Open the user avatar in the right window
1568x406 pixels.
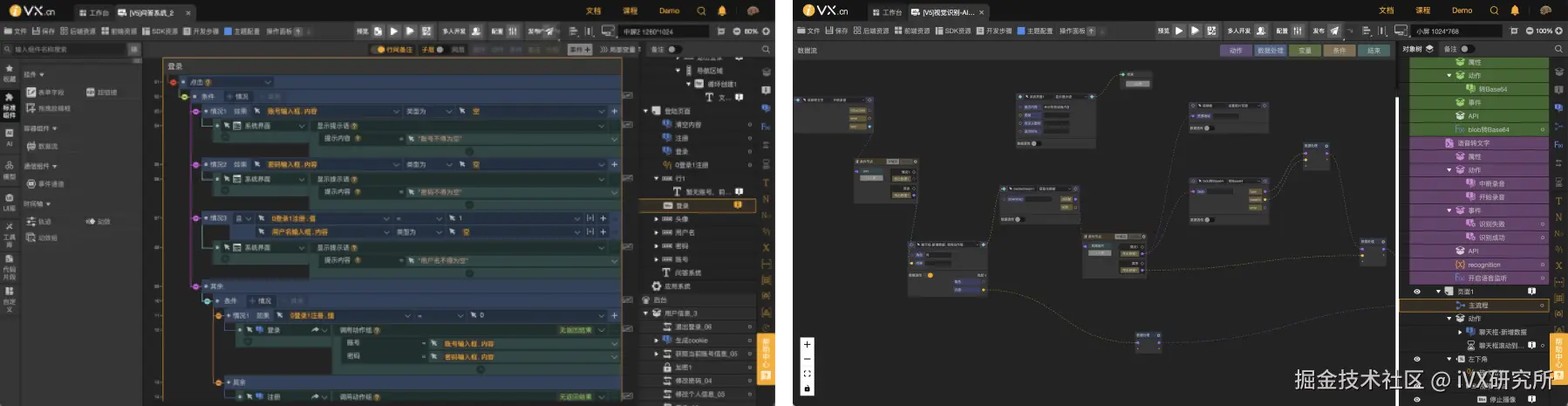tap(1546, 10)
